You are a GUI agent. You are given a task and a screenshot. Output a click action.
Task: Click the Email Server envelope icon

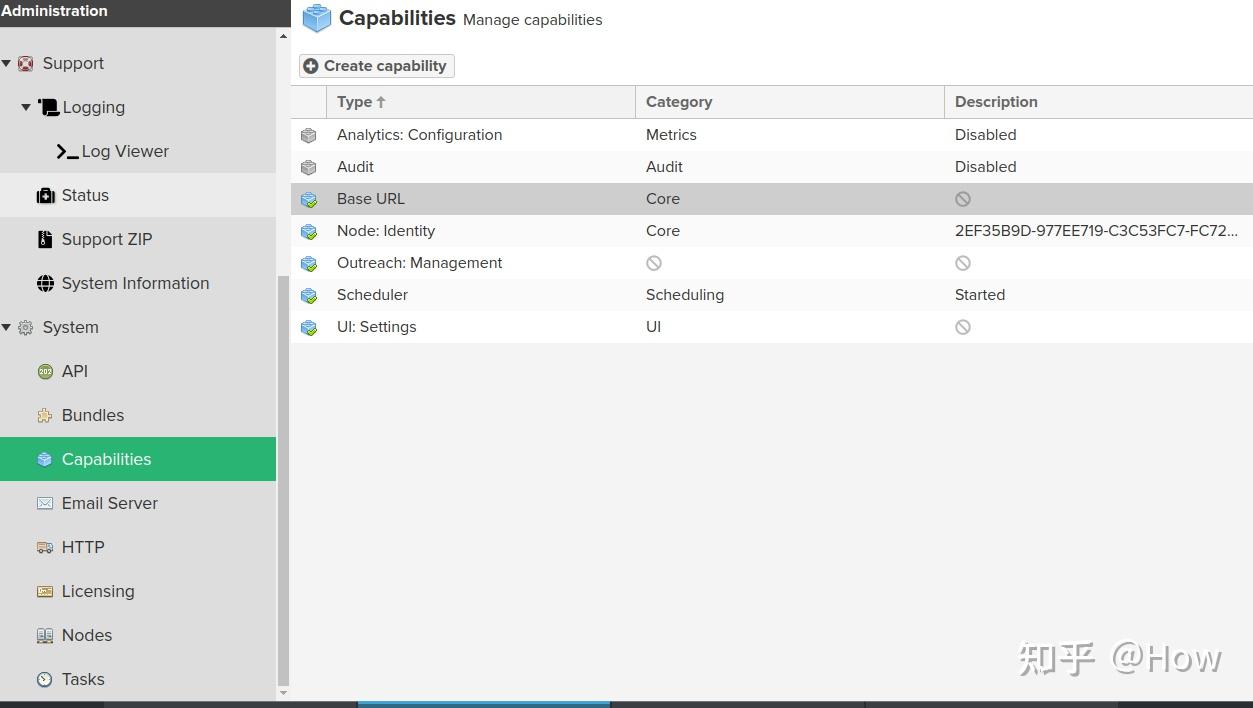[x=45, y=504]
